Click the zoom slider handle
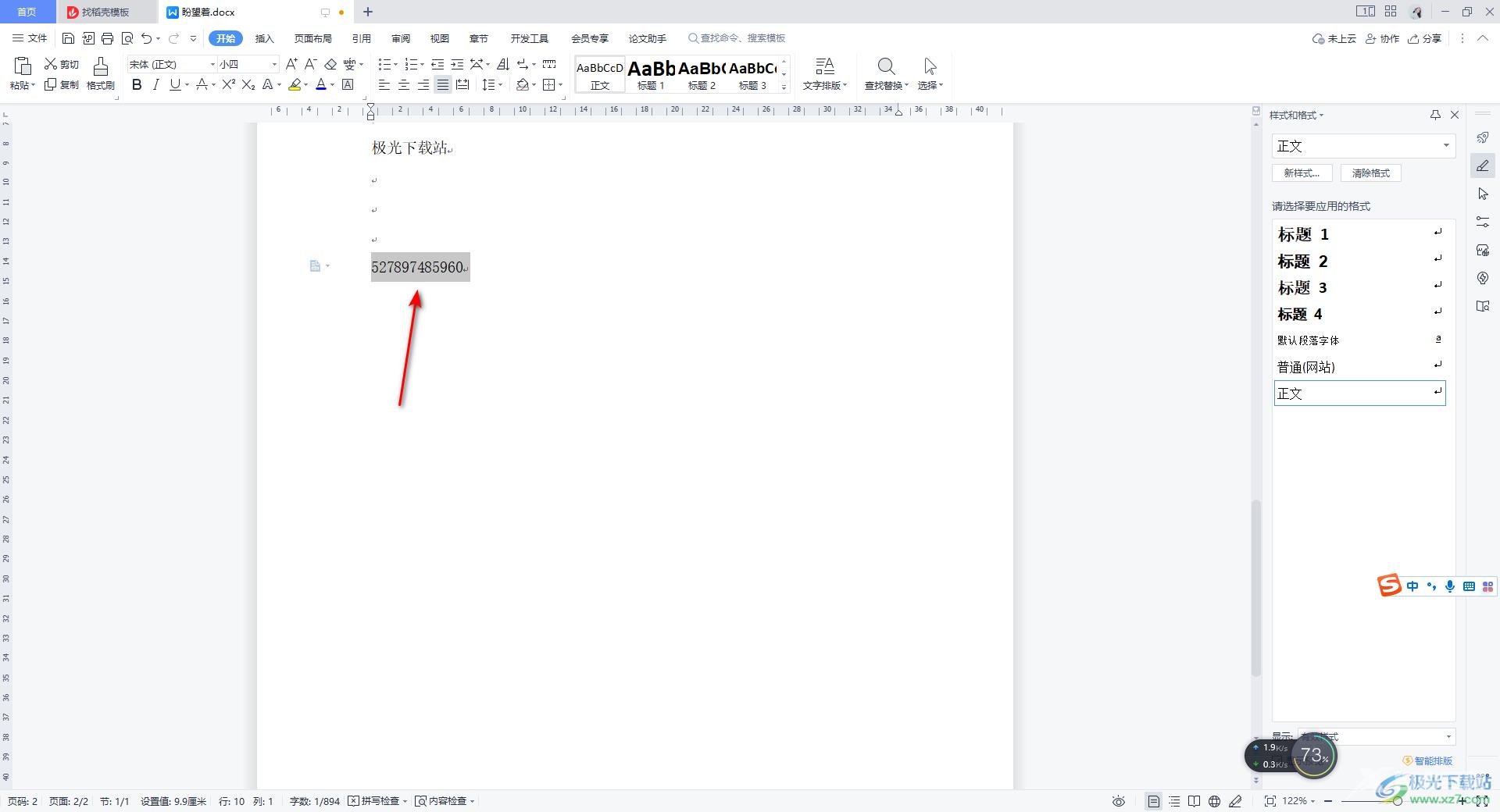This screenshot has height=812, width=1500. point(1398,801)
